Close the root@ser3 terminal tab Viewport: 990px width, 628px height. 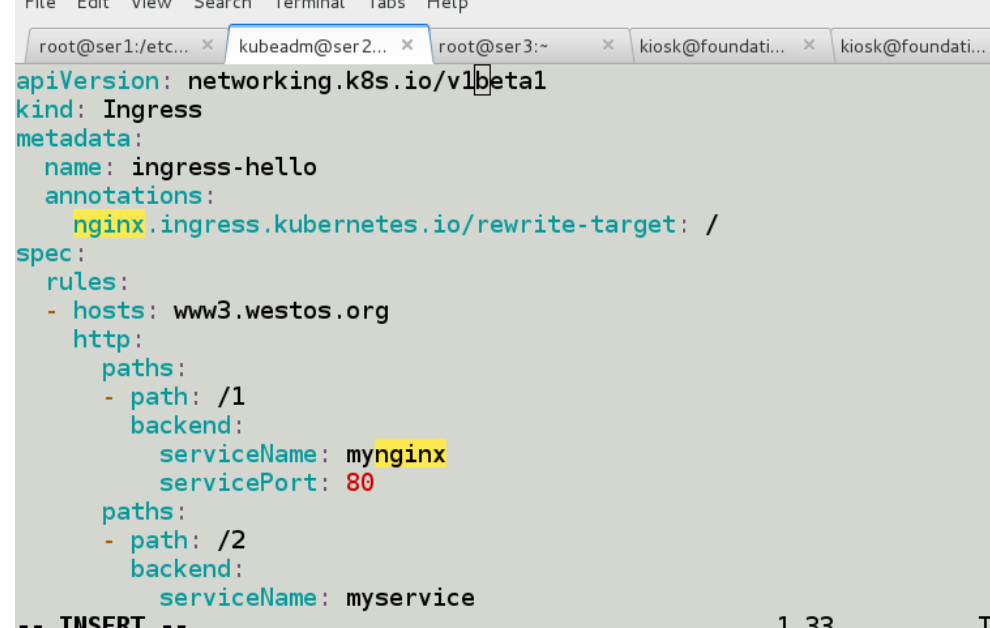click(608, 45)
